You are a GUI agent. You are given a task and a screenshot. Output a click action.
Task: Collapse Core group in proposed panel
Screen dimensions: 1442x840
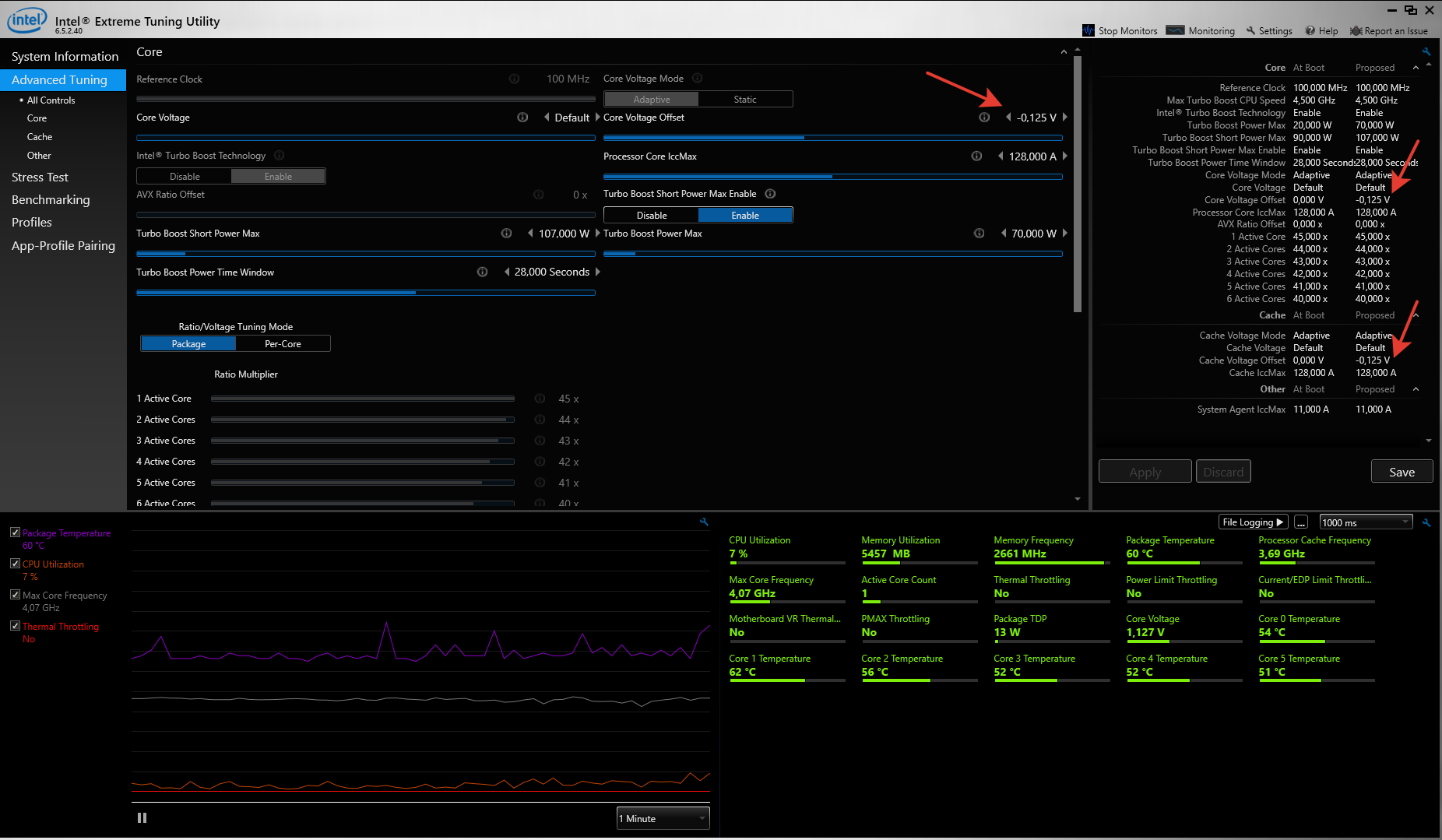1416,68
